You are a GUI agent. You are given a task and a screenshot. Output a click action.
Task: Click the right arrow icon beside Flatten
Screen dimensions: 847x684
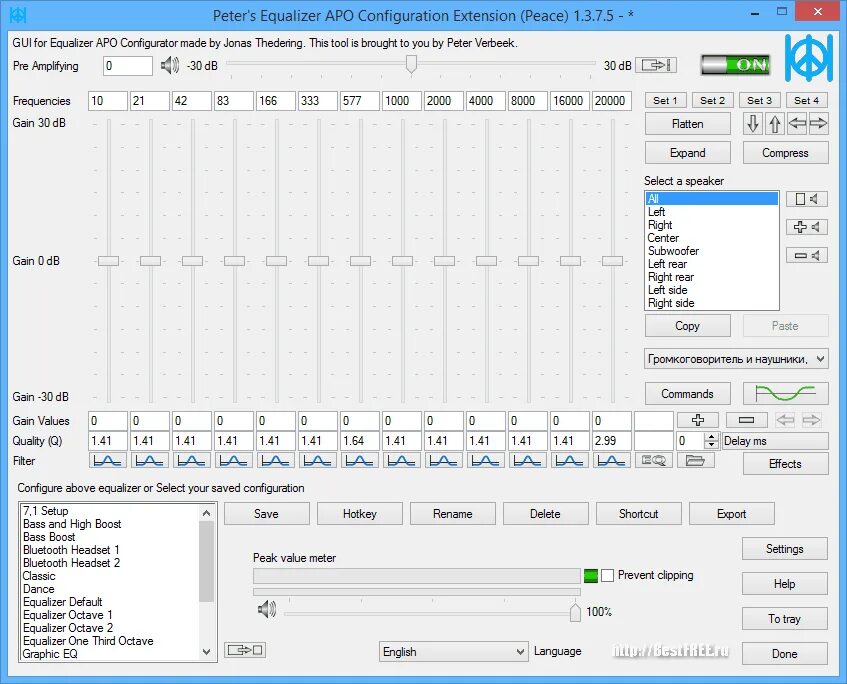818,124
